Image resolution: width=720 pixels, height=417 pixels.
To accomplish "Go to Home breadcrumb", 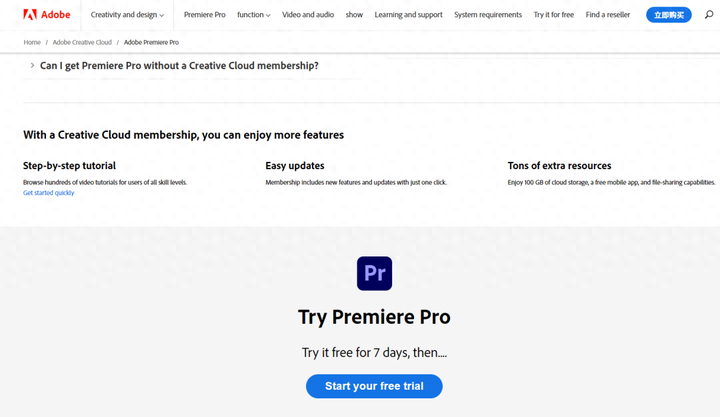I will [32, 42].
